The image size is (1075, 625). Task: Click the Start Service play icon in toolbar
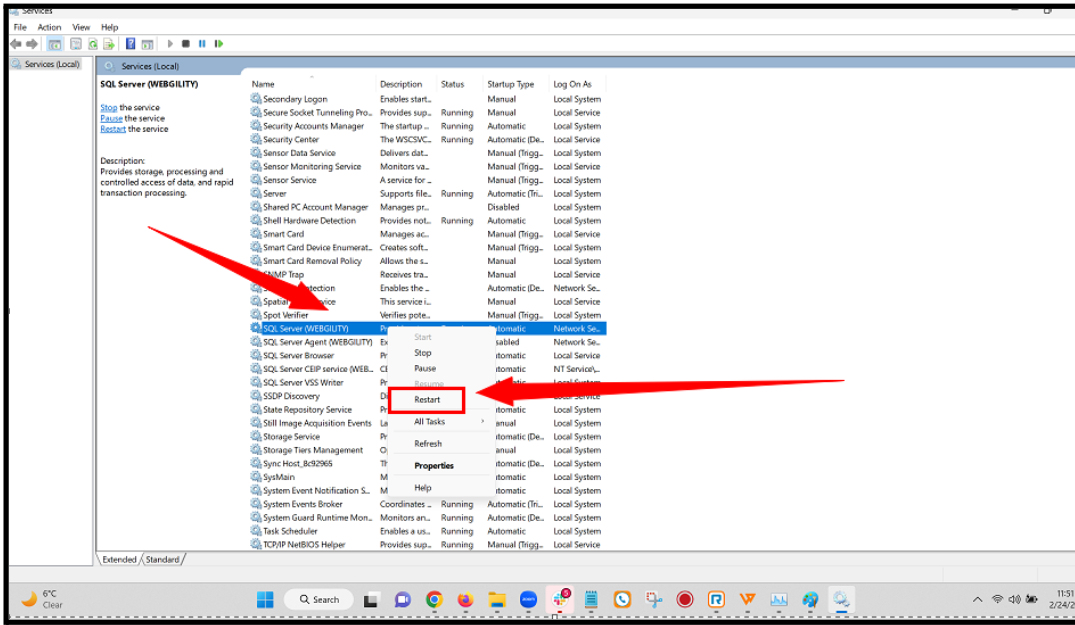pyautogui.click(x=170, y=44)
